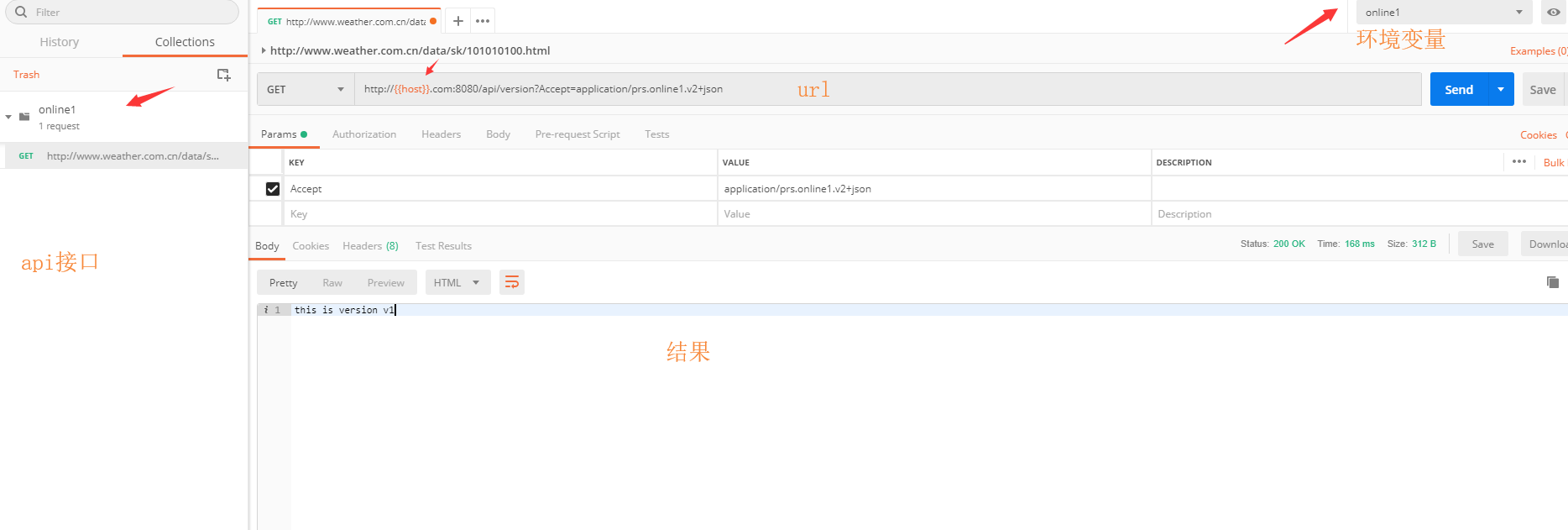Toggle the Accept parameter checkbox
The height and width of the screenshot is (530, 1568).
(273, 189)
